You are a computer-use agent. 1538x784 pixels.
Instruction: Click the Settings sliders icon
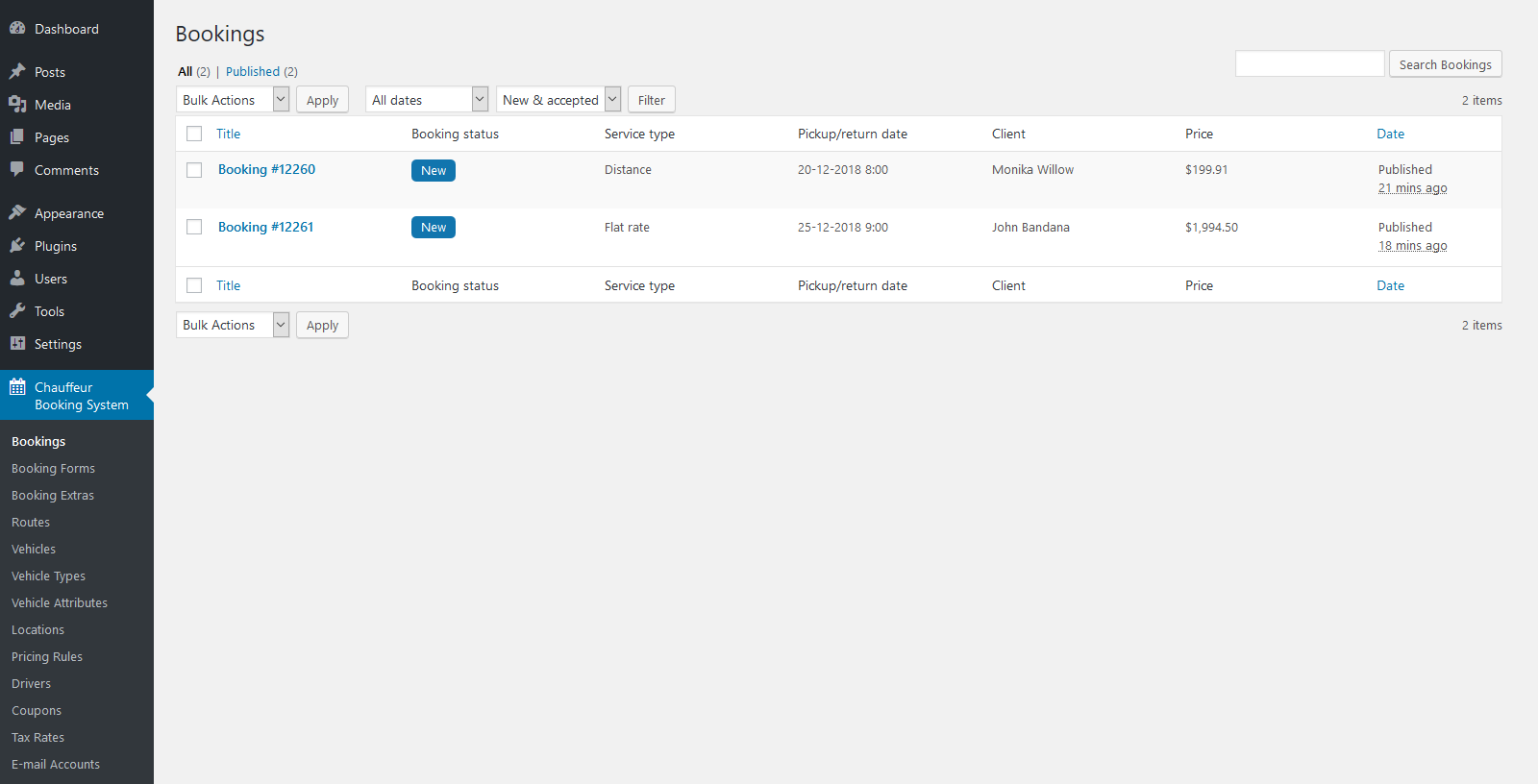[x=17, y=344]
